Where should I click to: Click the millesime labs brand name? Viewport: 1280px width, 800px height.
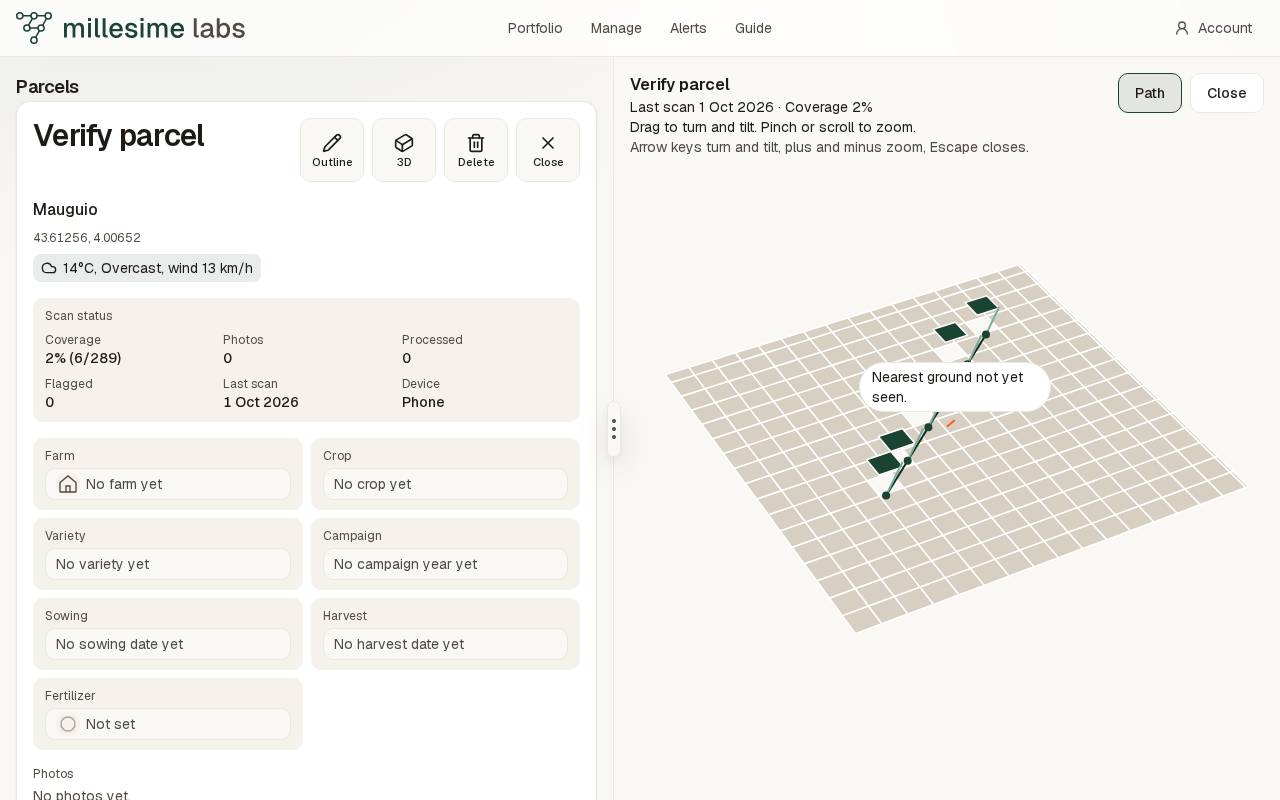[154, 28]
